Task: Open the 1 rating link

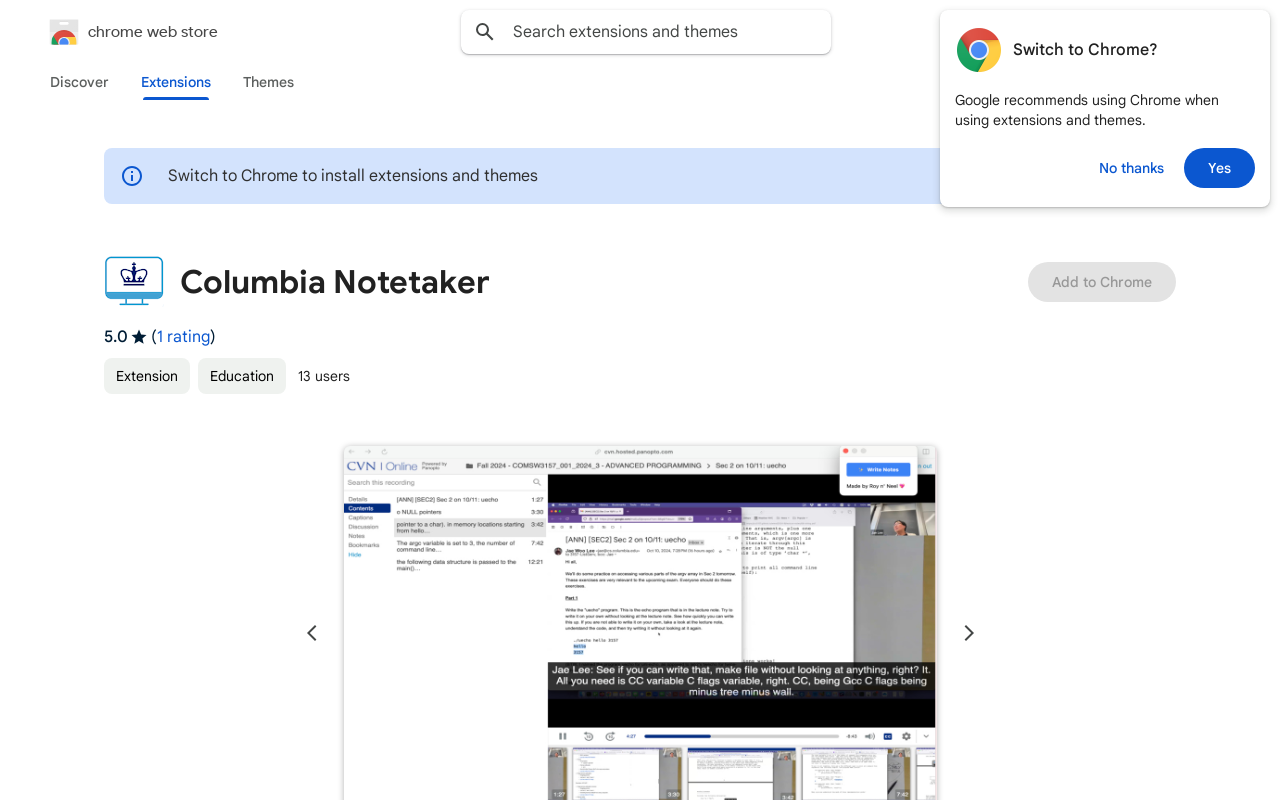Action: 183,337
